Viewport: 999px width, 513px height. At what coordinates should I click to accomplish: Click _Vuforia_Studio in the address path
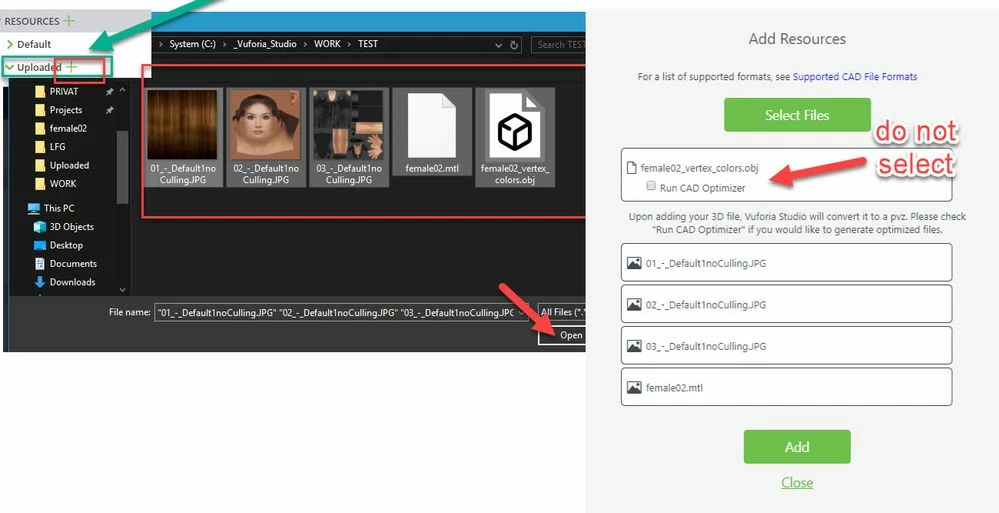click(264, 44)
